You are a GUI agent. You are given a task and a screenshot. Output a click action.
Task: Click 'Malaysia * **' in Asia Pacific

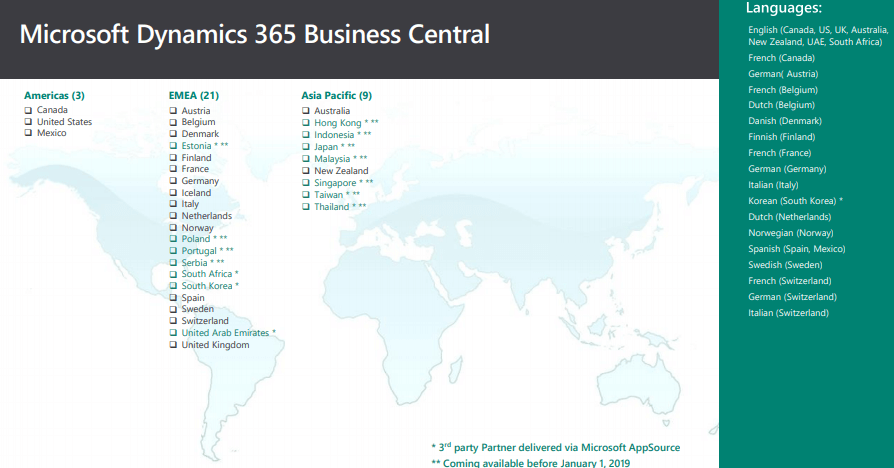coord(340,159)
